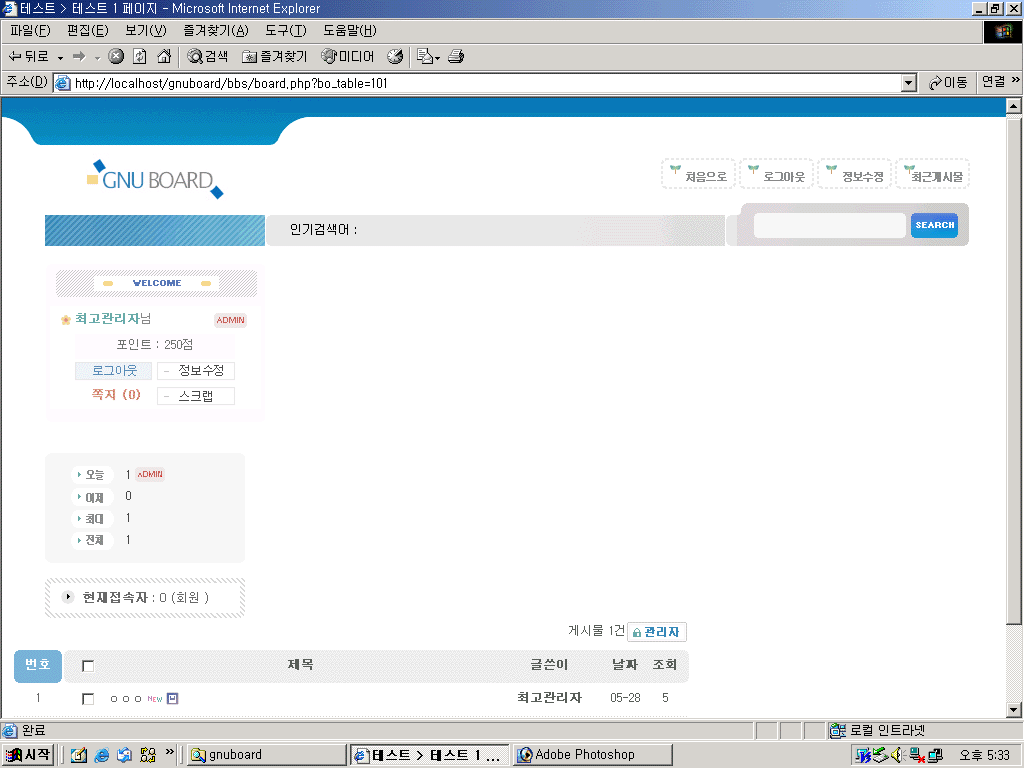
Task: Open the Back button history dropdown arrow
Action: pyautogui.click(x=60, y=58)
